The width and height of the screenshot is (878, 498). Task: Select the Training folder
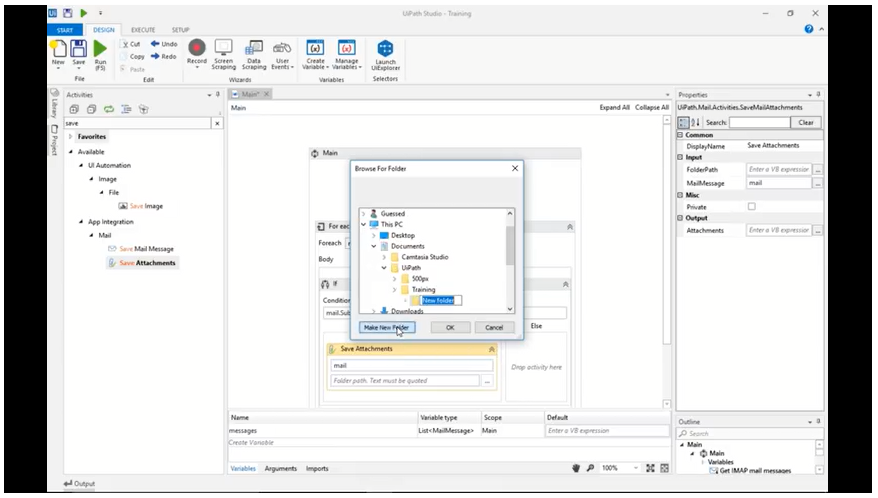pos(423,290)
